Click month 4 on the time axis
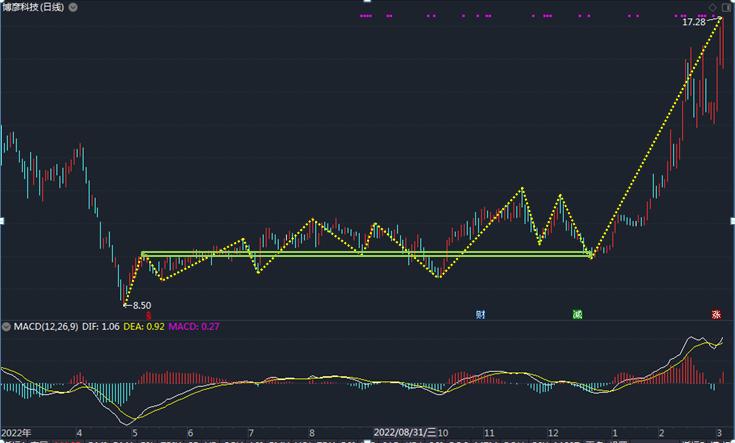 (x=79, y=433)
